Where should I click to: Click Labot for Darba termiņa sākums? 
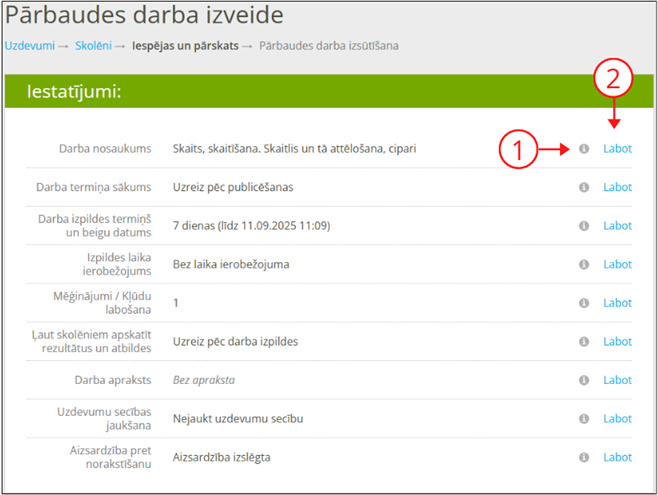pos(617,187)
